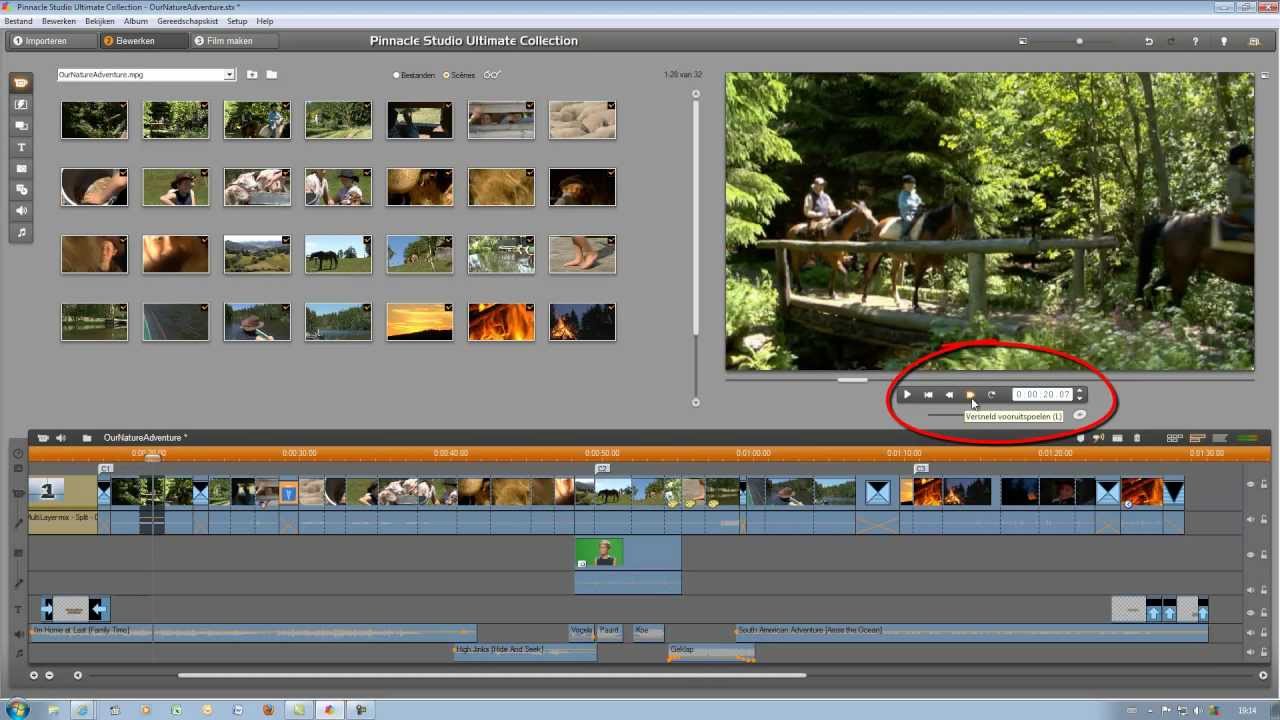Switch to Text list view icon
This screenshot has width=1280, height=720.
tap(1220, 438)
